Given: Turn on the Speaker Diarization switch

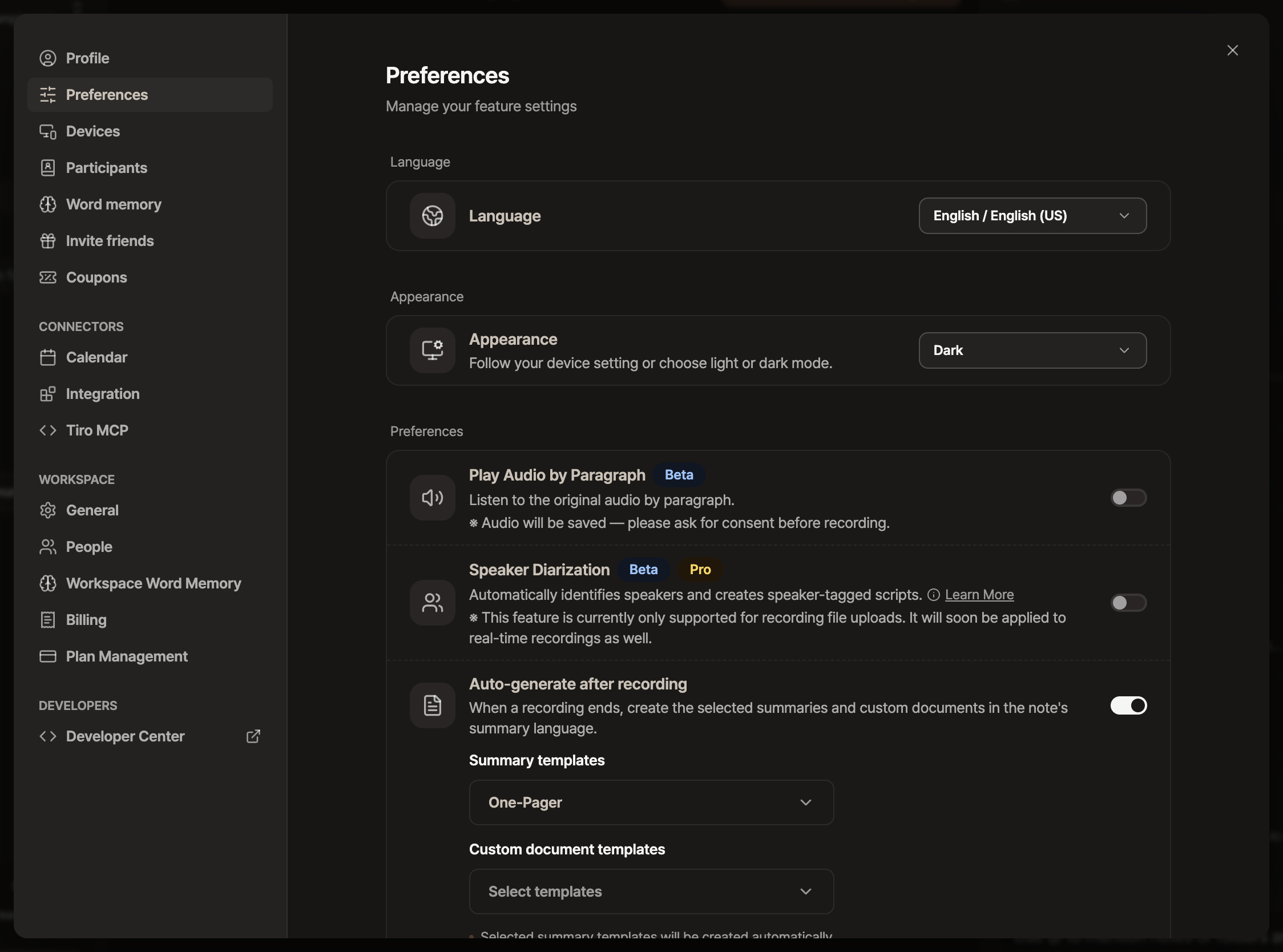Looking at the screenshot, I should click(1128, 603).
